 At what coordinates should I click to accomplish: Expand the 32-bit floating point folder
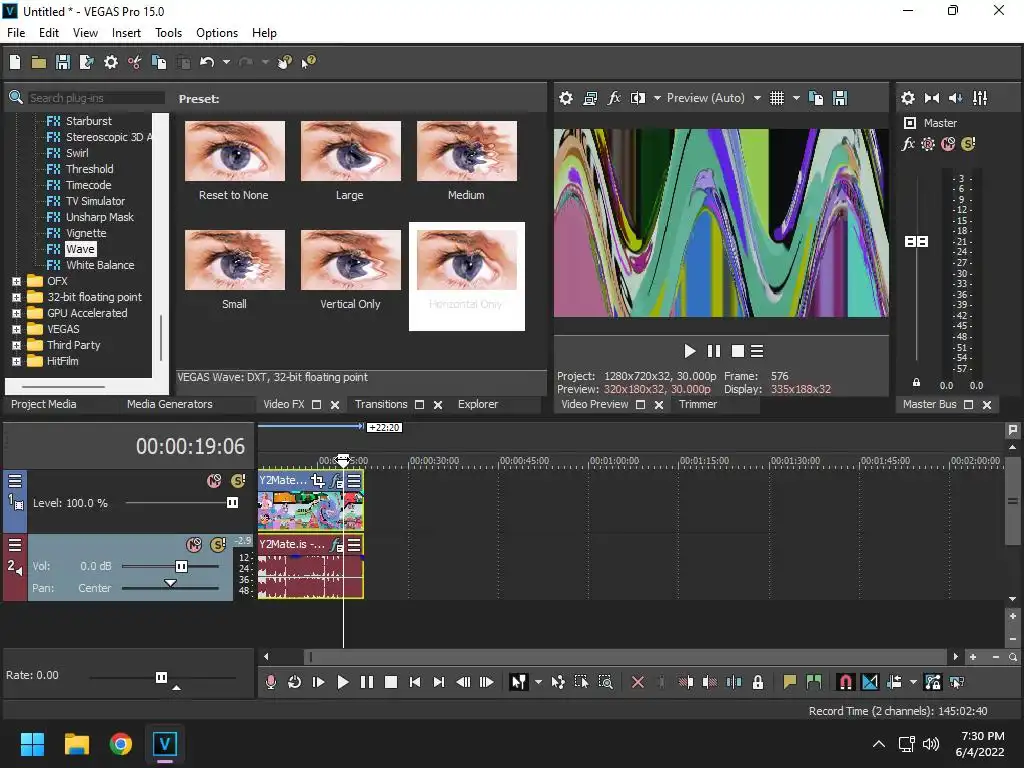coord(16,297)
